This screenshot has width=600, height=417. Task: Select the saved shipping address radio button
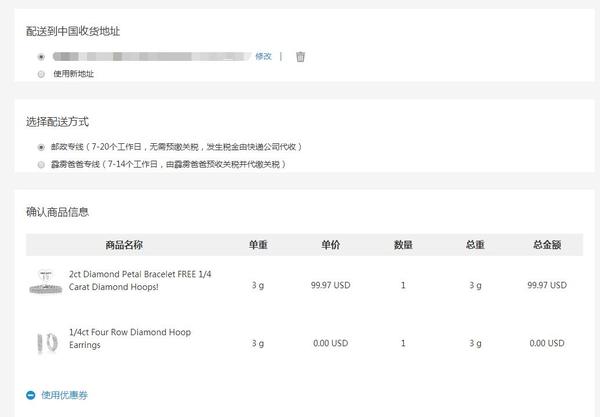(x=41, y=57)
